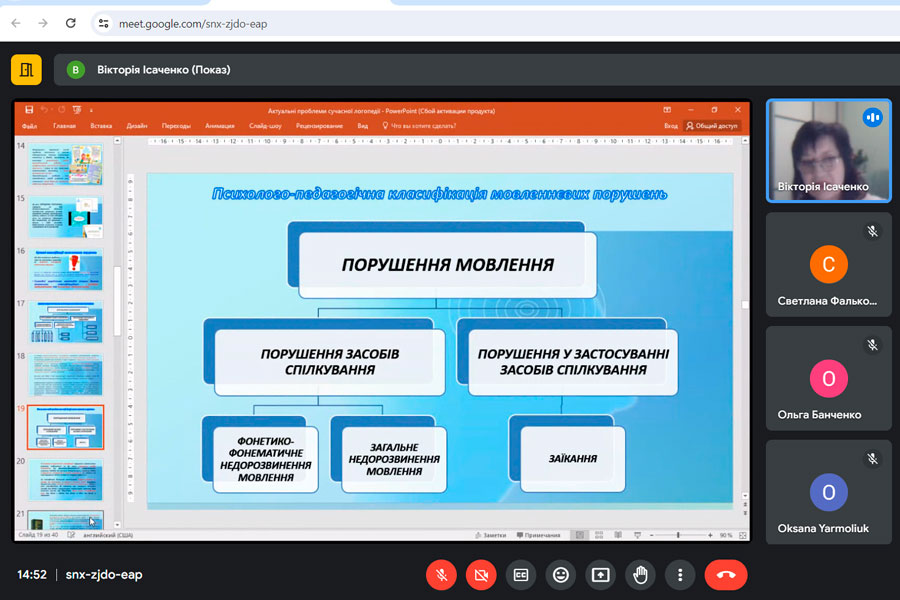The image size is (900, 600).
Task: Open the Слайд-шоу ribbon tab
Action: point(265,126)
